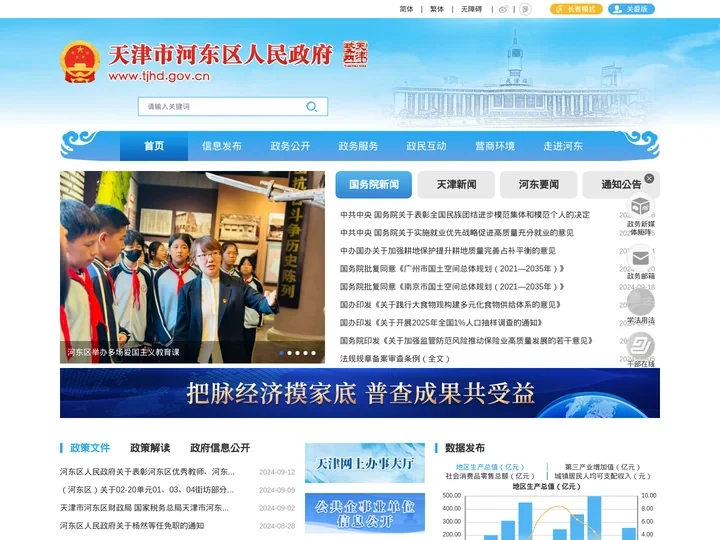Enable 无障碍 accessibility mode
Image resolution: width=720 pixels, height=540 pixels.
[x=472, y=9]
